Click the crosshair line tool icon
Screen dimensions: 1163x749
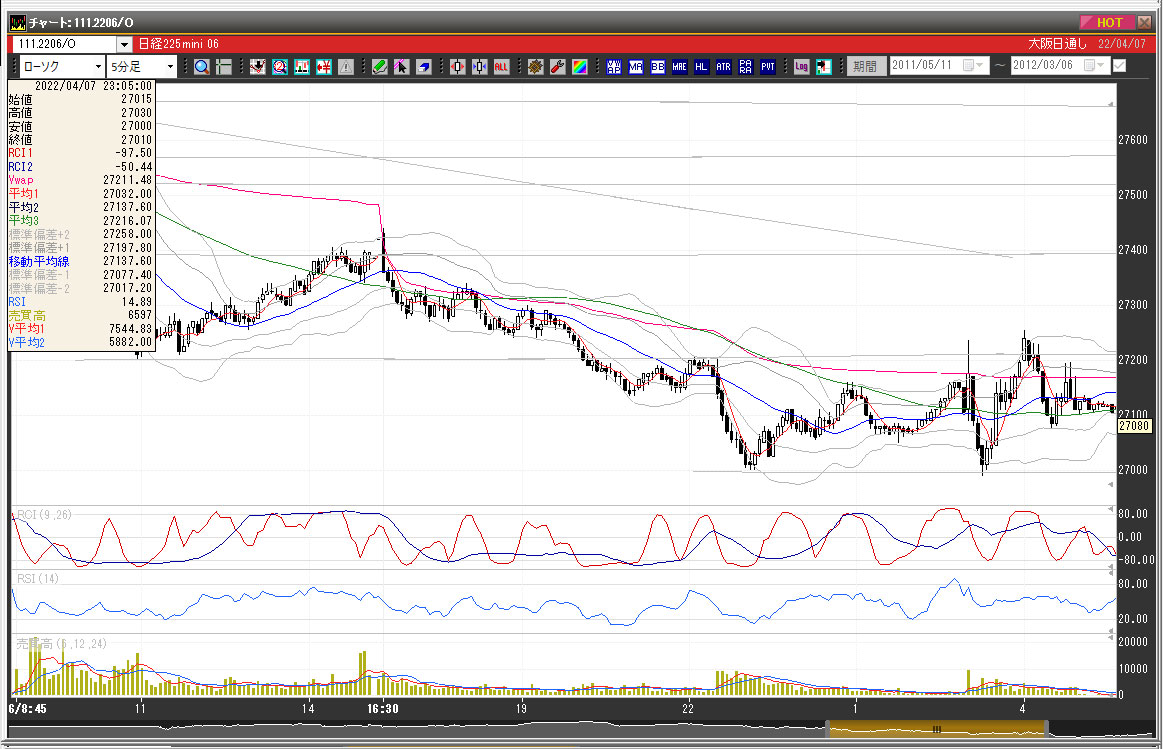(223, 67)
